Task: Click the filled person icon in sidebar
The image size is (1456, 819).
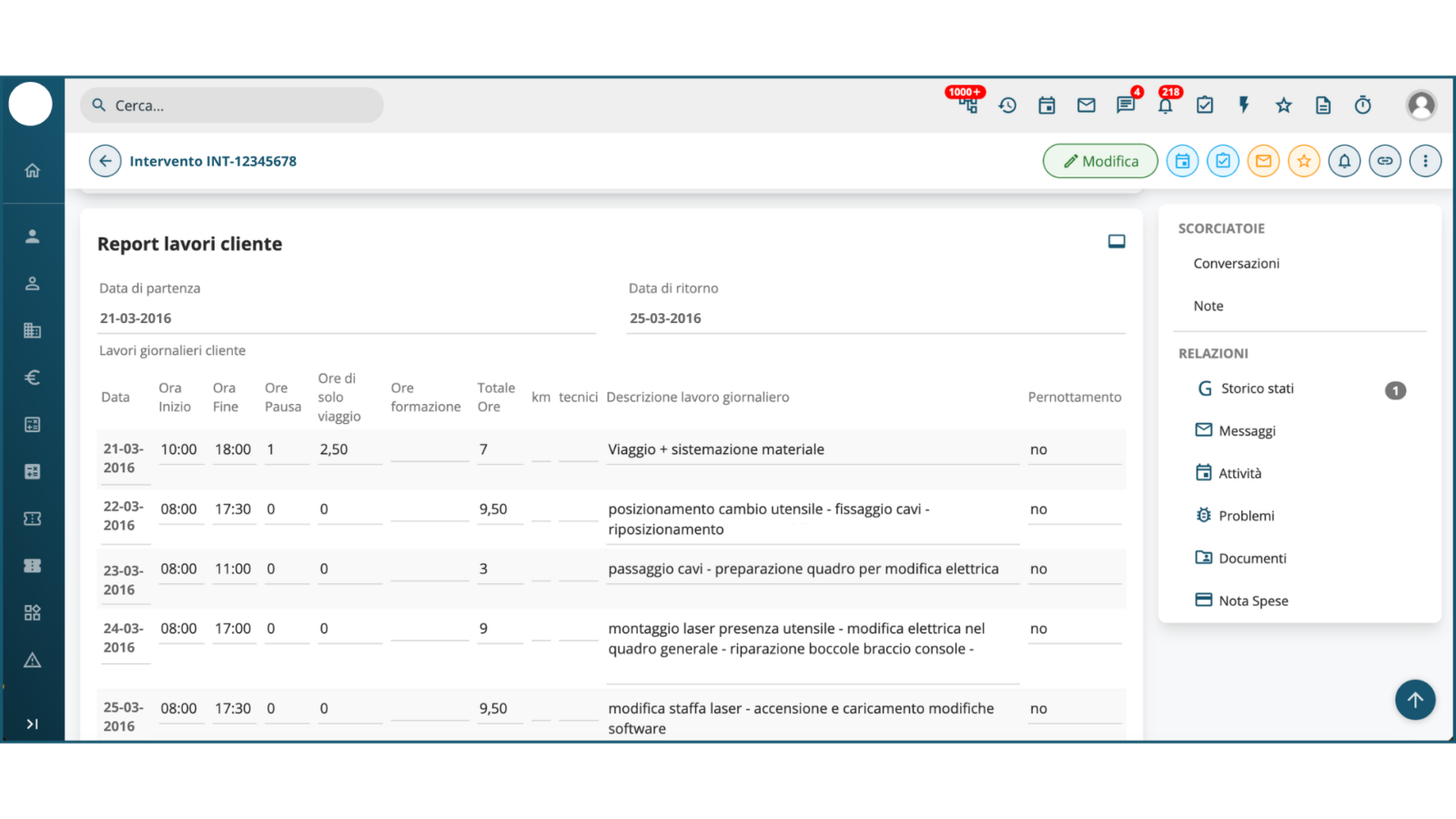Action: click(x=32, y=237)
